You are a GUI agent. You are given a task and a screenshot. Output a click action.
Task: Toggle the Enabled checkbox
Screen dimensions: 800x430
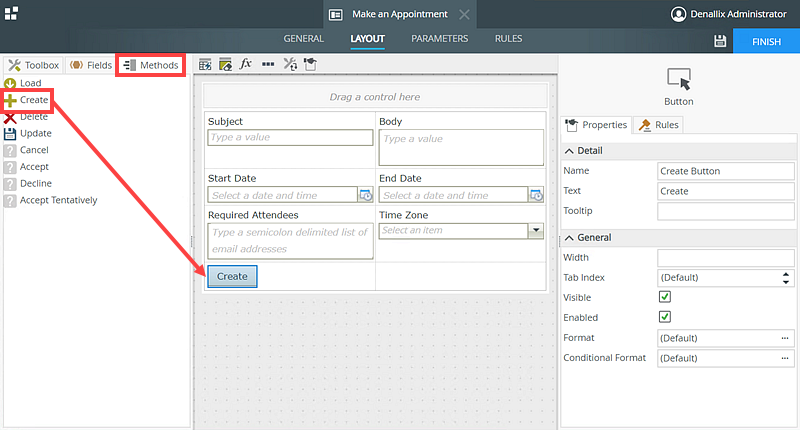pos(665,317)
